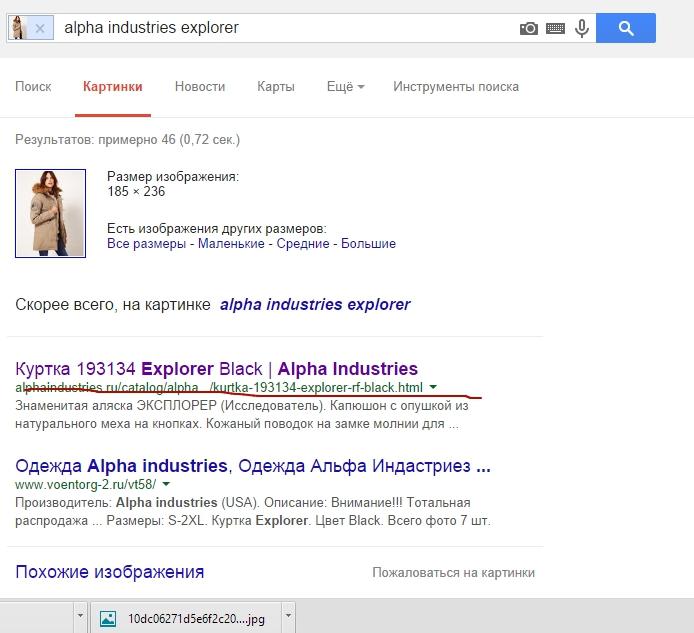
Task: Switch to the Поиск tab
Action: pos(33,86)
